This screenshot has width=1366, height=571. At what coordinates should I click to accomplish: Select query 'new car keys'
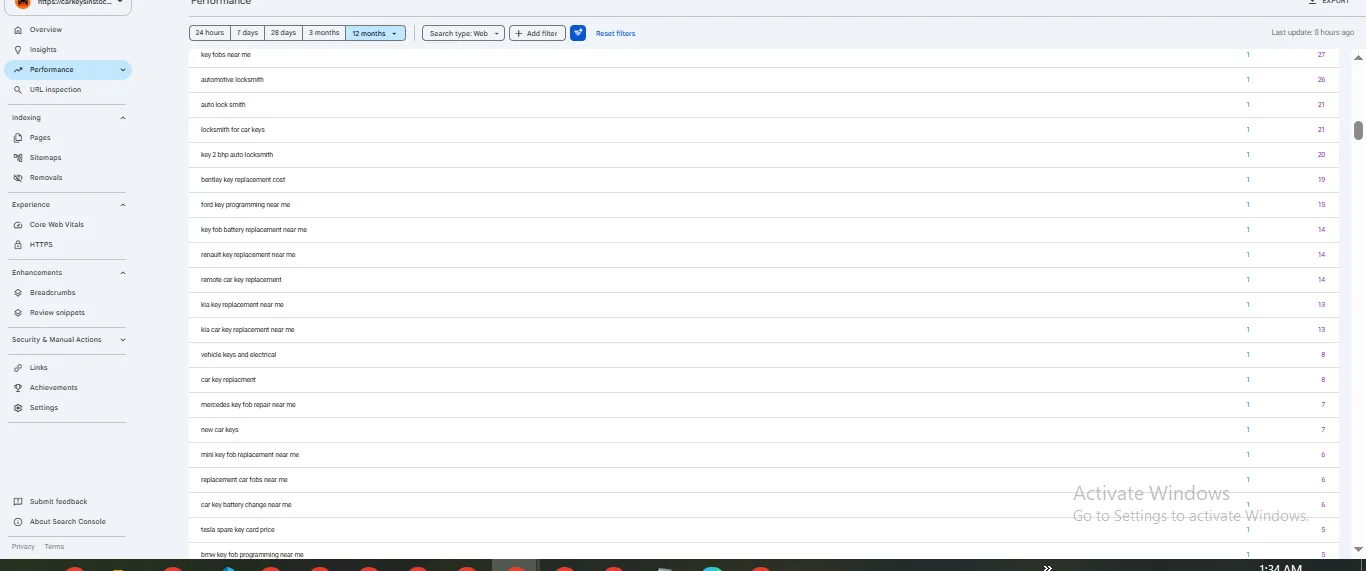[219, 430]
